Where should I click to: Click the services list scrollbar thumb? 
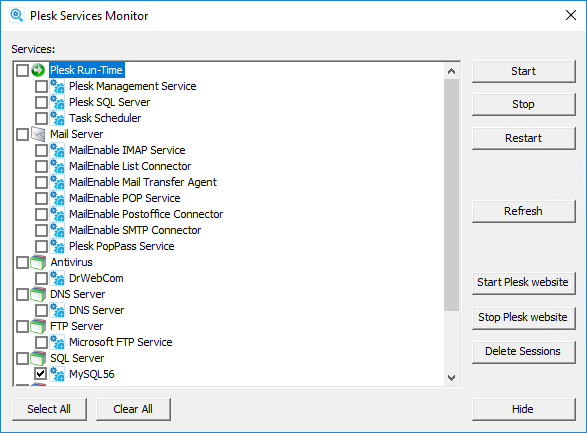click(x=451, y=195)
